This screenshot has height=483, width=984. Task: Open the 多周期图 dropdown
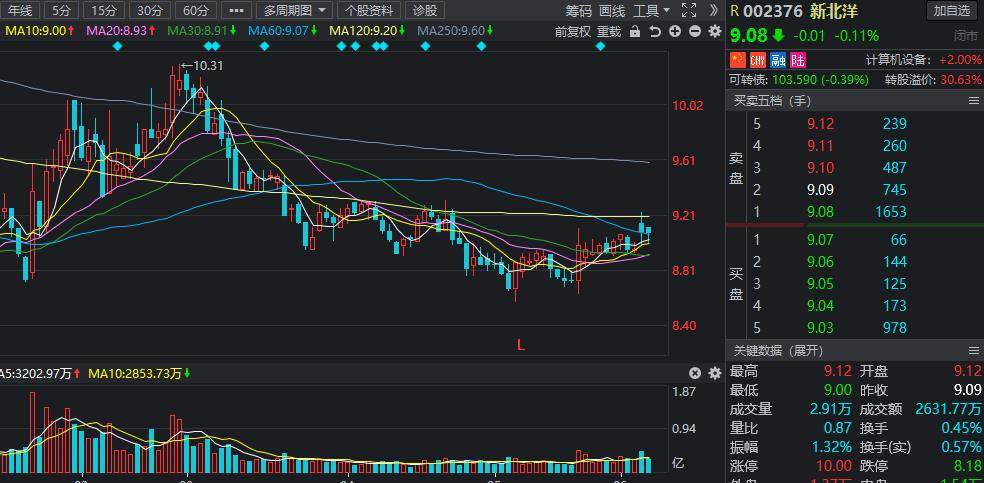295,10
